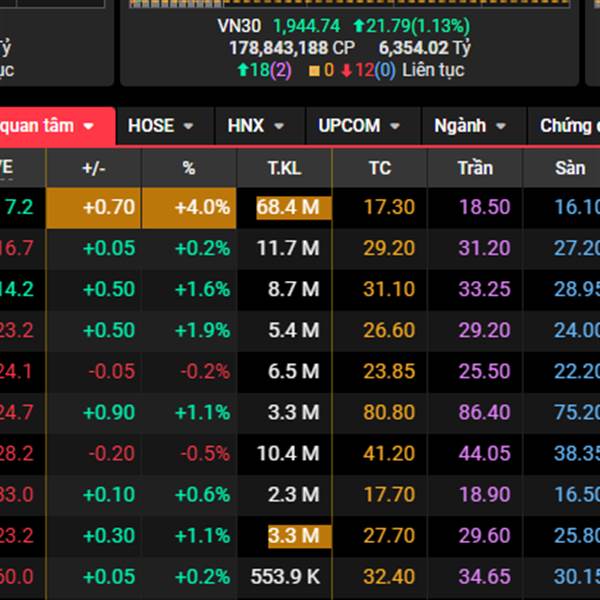Click the yellow unchanged-stocks square icon
This screenshot has height=600, width=600.
[x=314, y=70]
